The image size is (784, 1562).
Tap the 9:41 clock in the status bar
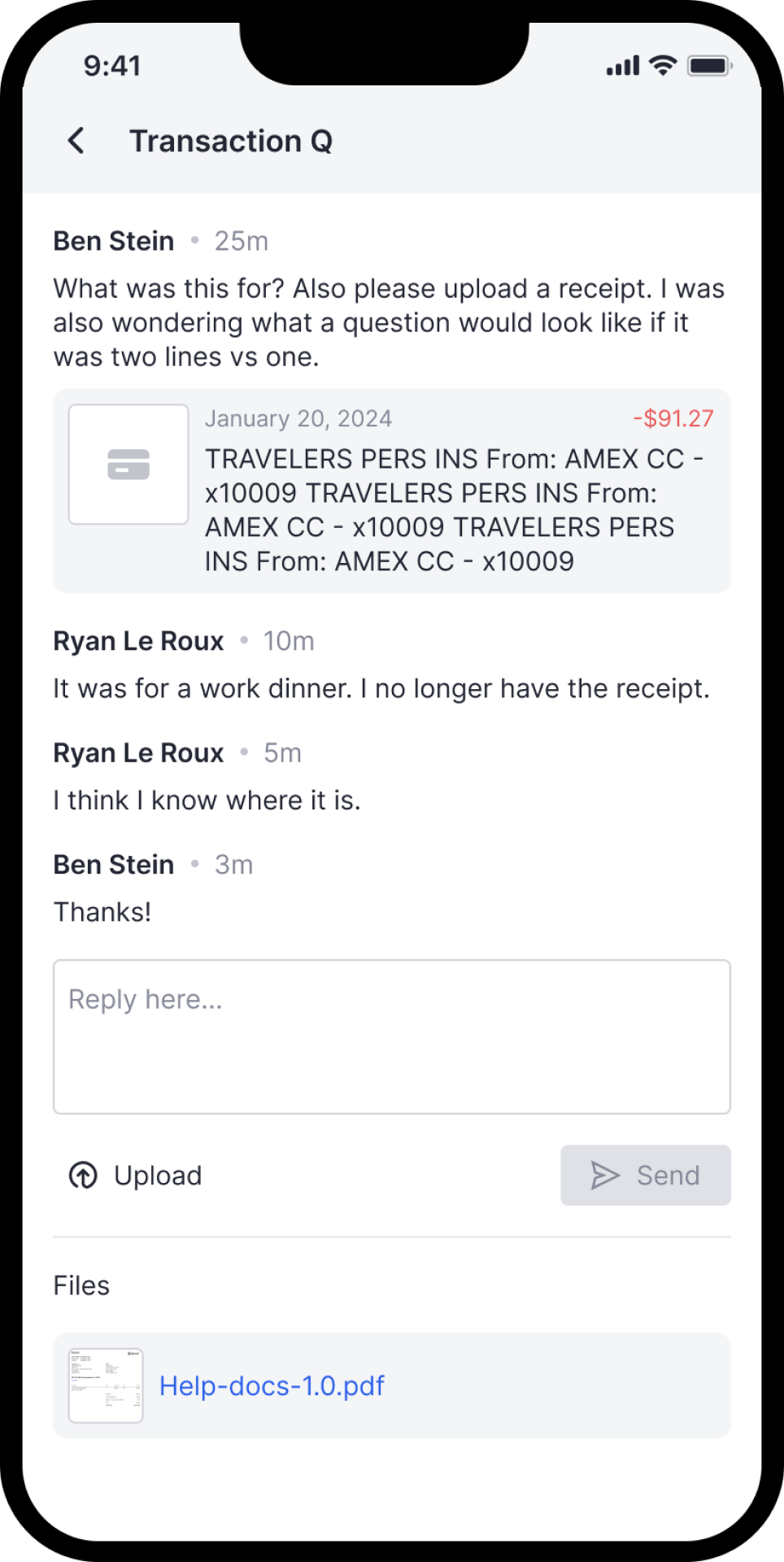[x=112, y=64]
